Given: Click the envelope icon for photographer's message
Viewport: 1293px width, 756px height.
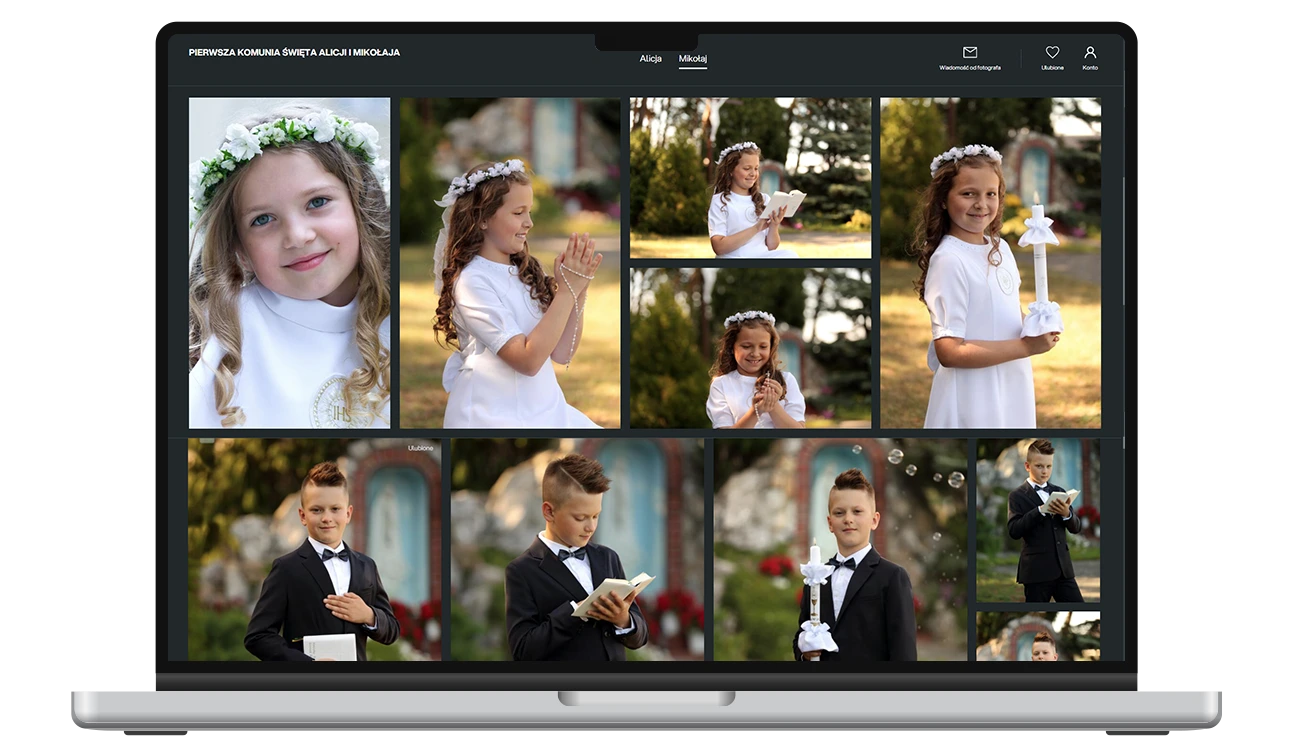Looking at the screenshot, I should pyautogui.click(x=969, y=52).
